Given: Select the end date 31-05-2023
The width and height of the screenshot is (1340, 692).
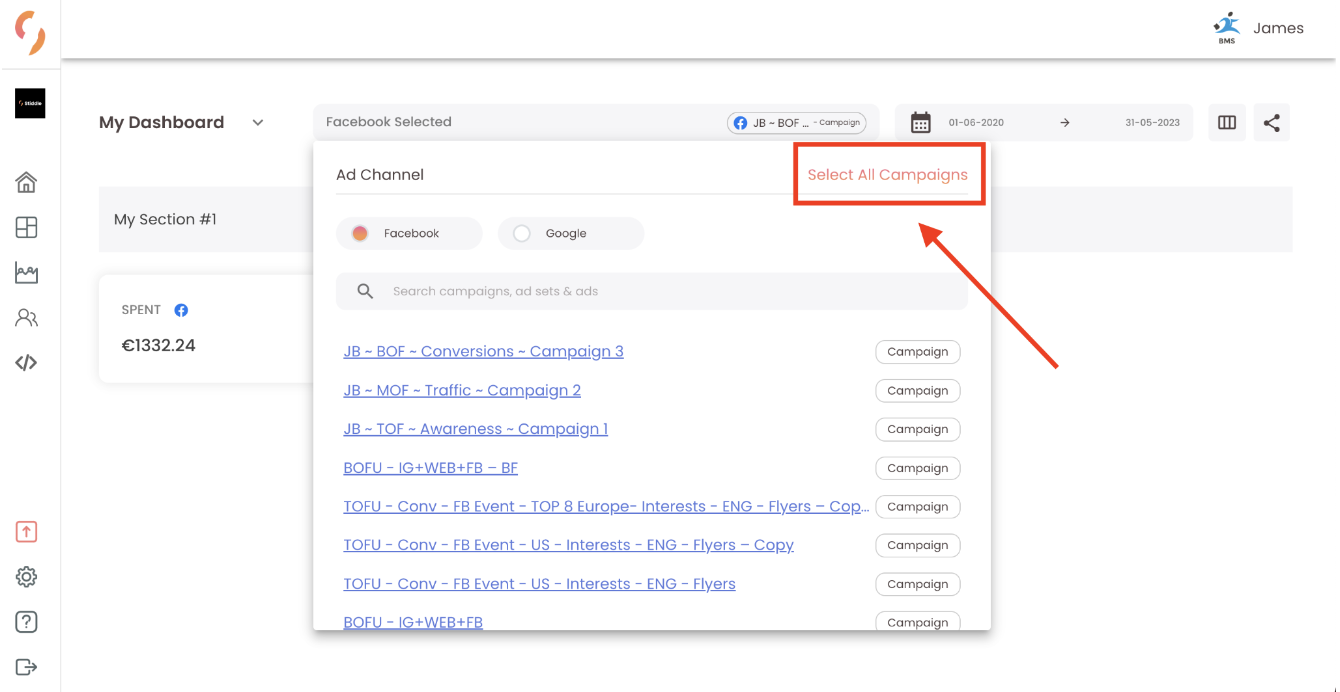Looking at the screenshot, I should 1152,123.
